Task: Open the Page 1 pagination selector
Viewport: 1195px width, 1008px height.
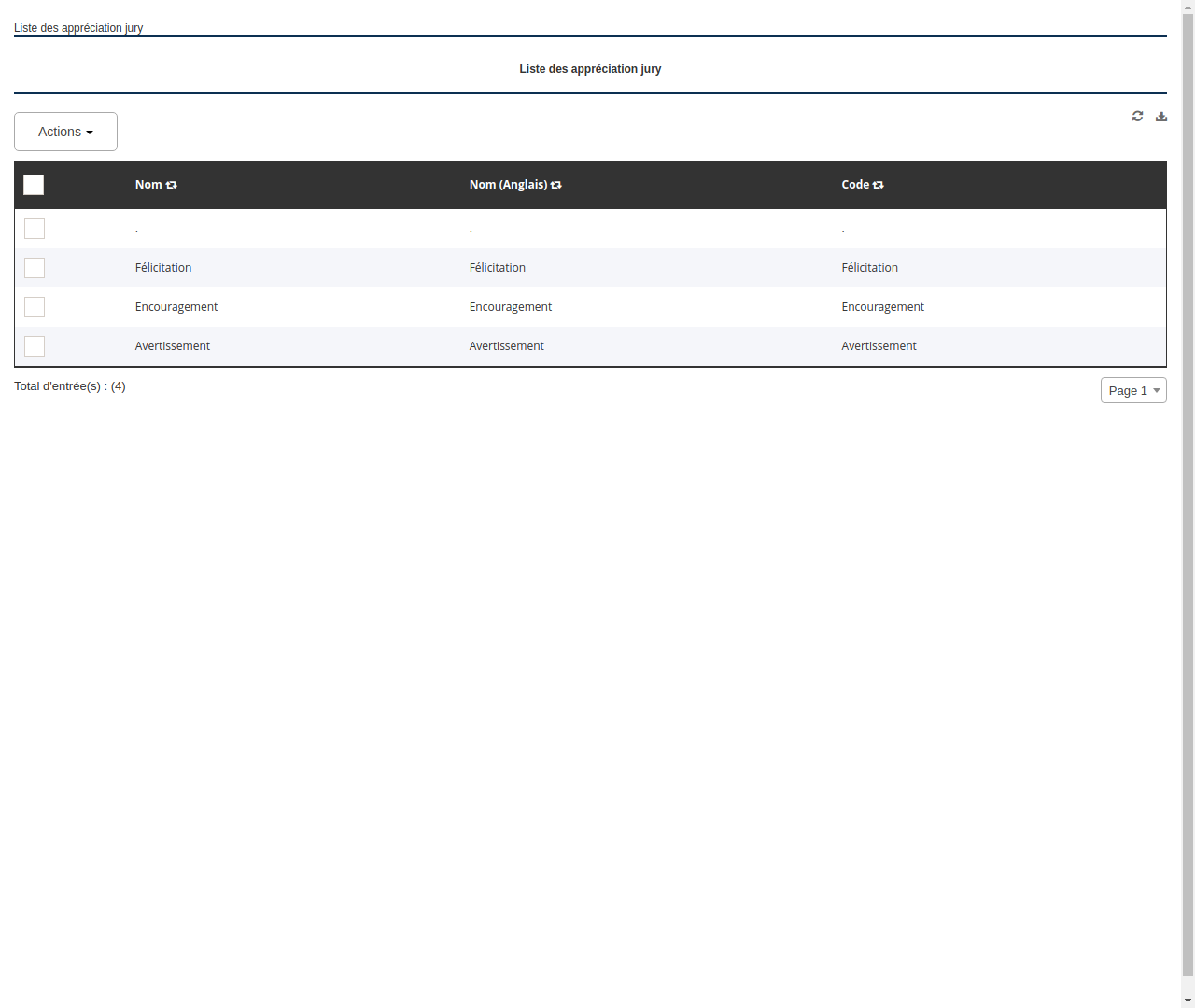Action: coord(1133,390)
